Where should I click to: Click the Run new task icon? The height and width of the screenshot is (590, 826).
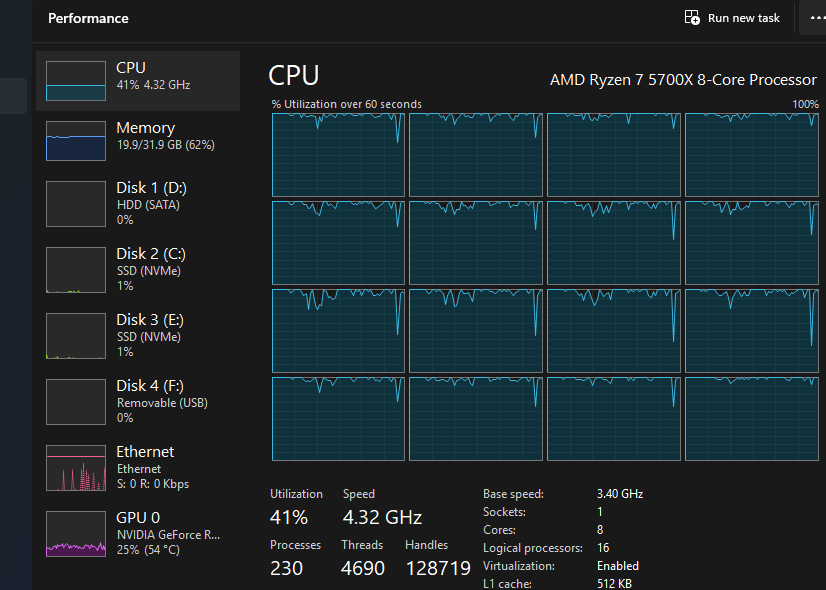pos(692,17)
